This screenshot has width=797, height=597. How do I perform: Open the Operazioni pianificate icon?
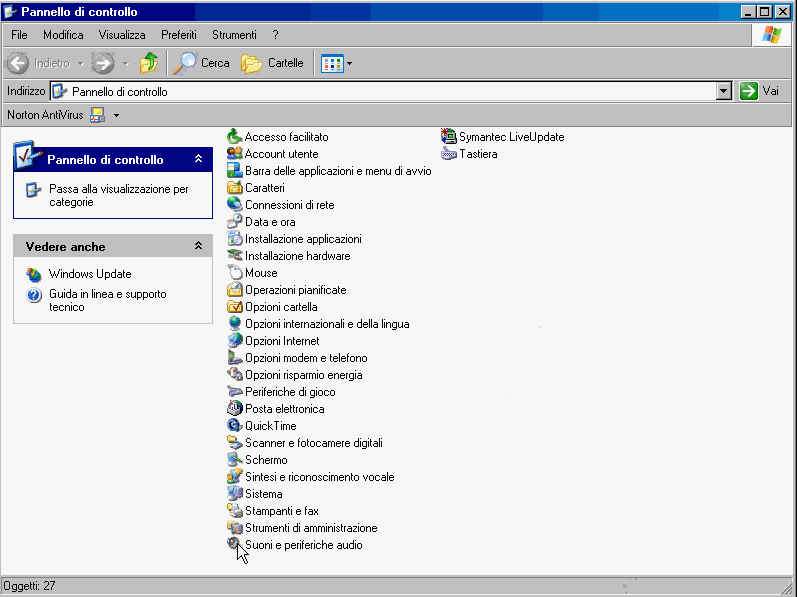(x=234, y=290)
